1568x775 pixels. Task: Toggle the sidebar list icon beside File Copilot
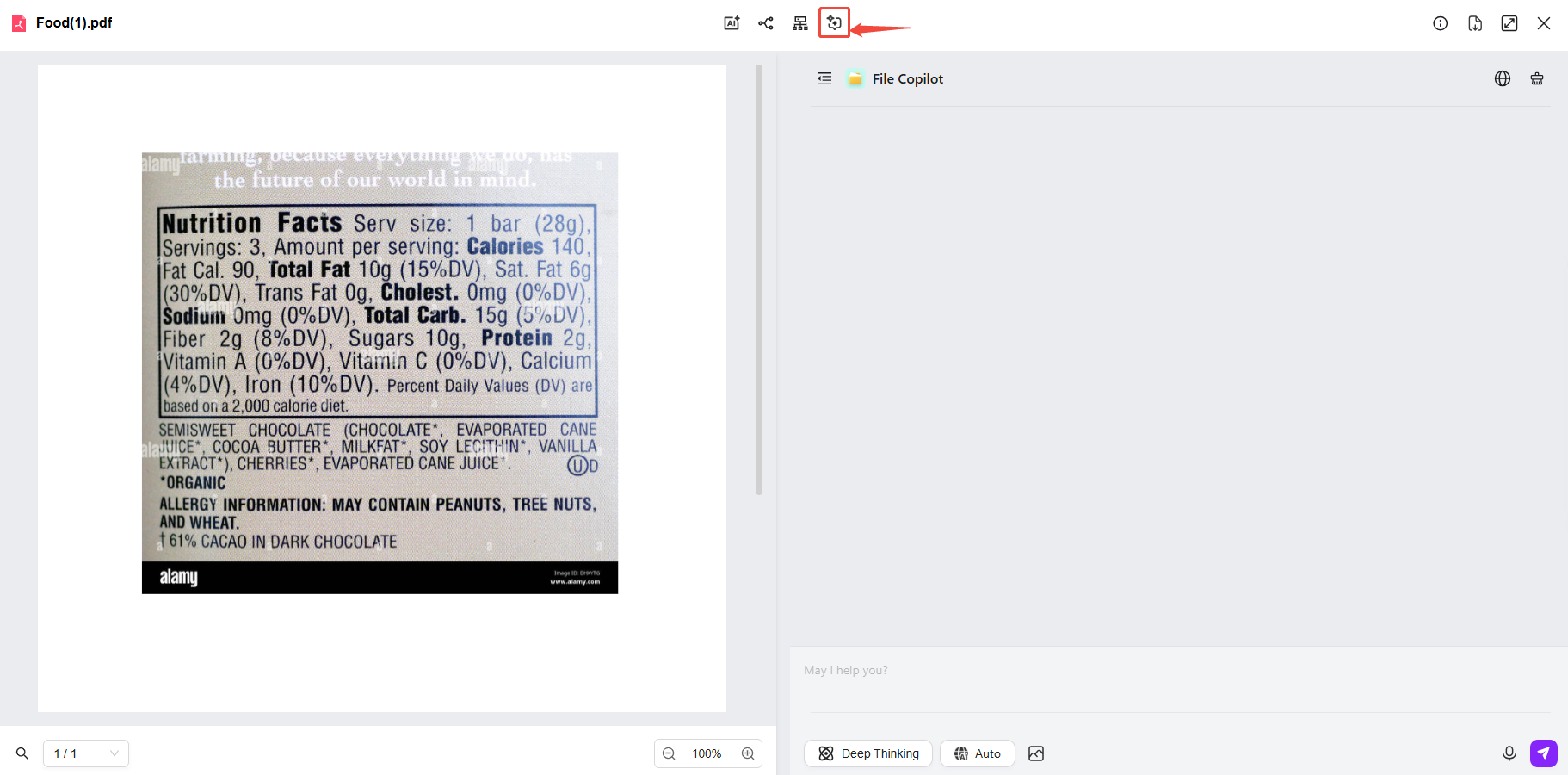(x=824, y=78)
